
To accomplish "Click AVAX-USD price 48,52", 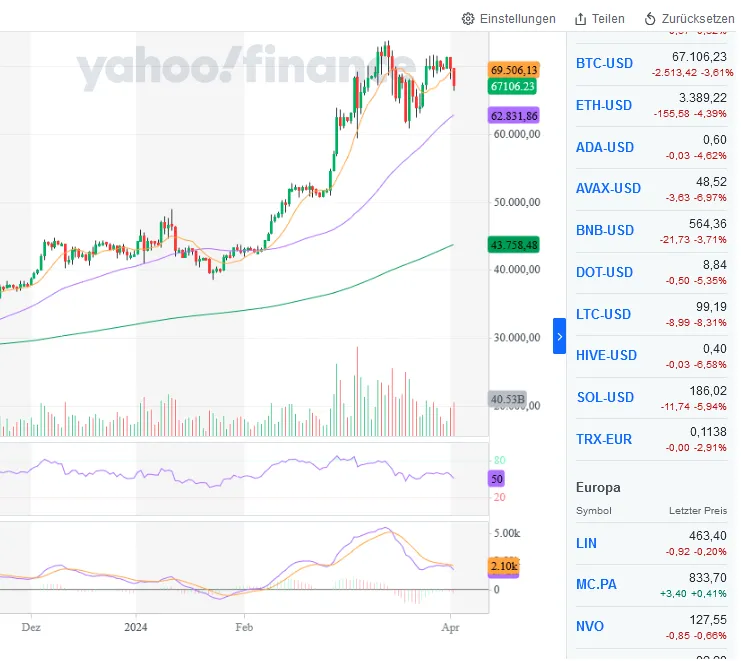I will (x=711, y=182).
